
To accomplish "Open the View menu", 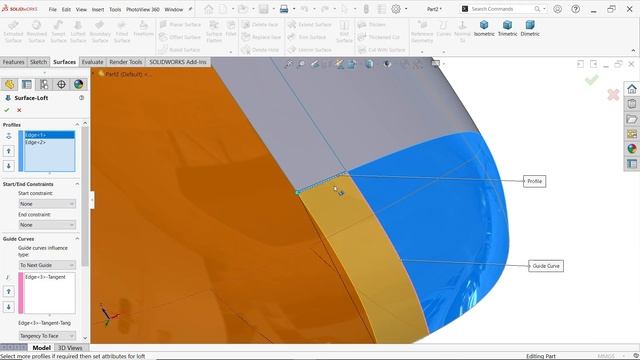I will tap(81, 9).
